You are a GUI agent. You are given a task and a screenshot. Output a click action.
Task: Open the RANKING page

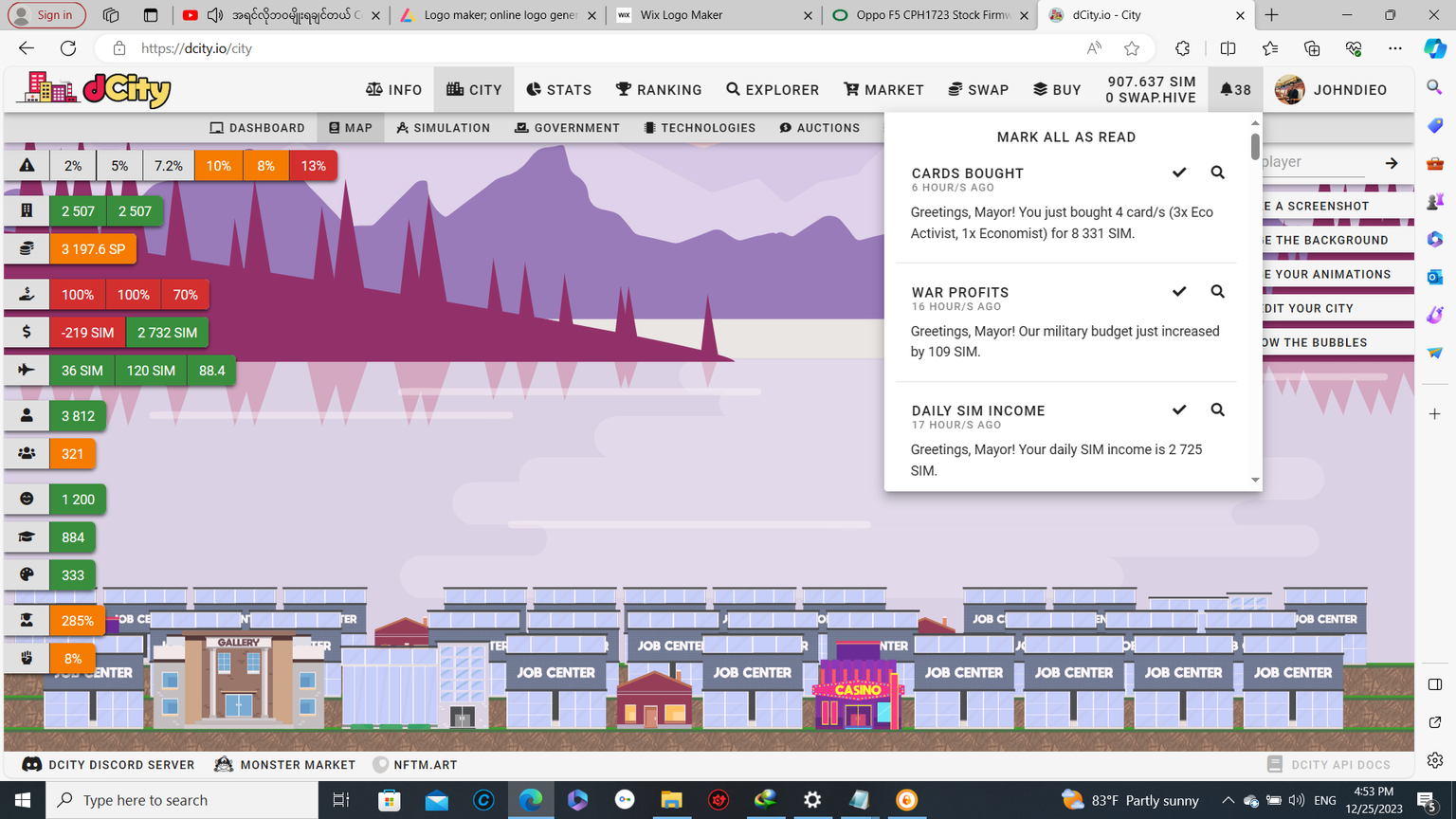point(659,90)
